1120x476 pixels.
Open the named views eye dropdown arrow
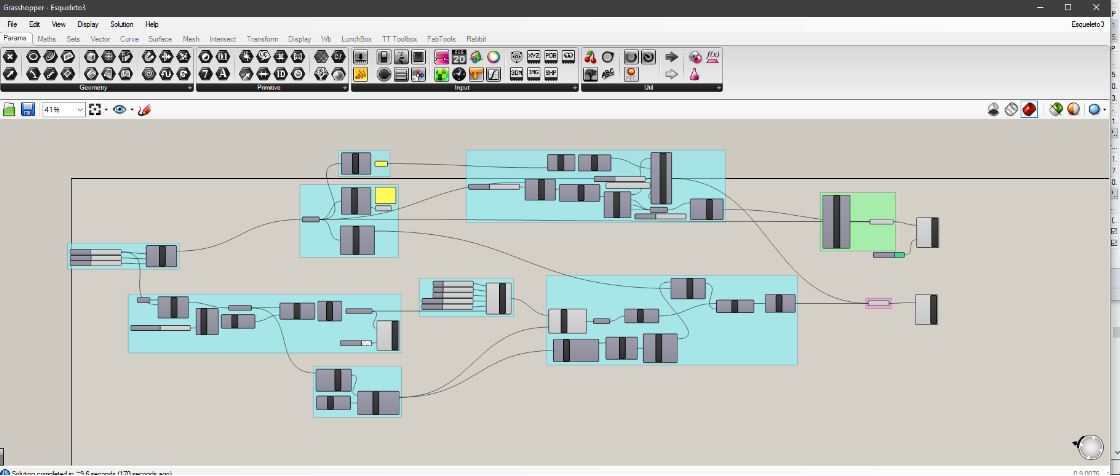pos(131,109)
